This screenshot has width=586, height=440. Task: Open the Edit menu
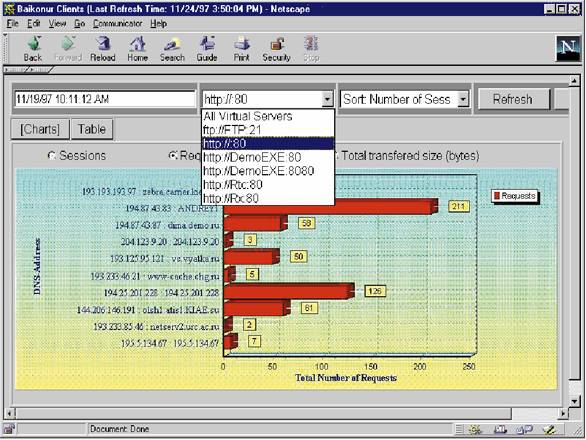[34, 24]
